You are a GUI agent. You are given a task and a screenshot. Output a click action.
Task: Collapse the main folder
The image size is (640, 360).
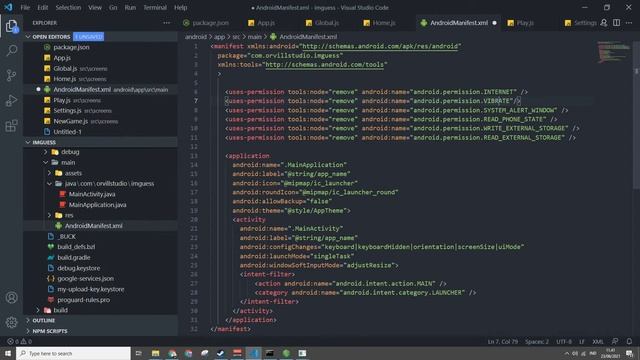pyautogui.click(x=46, y=162)
